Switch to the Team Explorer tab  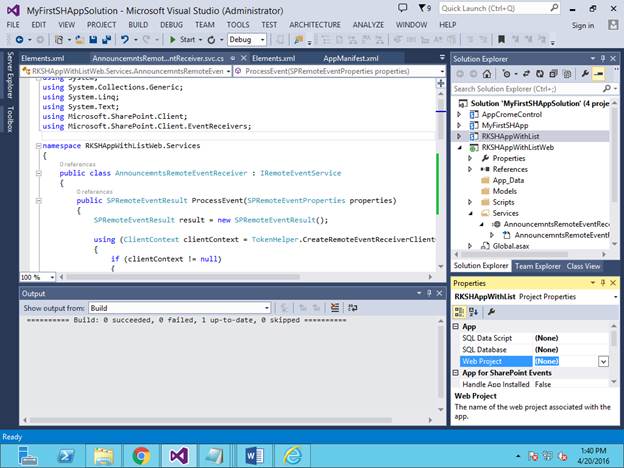pos(538,266)
